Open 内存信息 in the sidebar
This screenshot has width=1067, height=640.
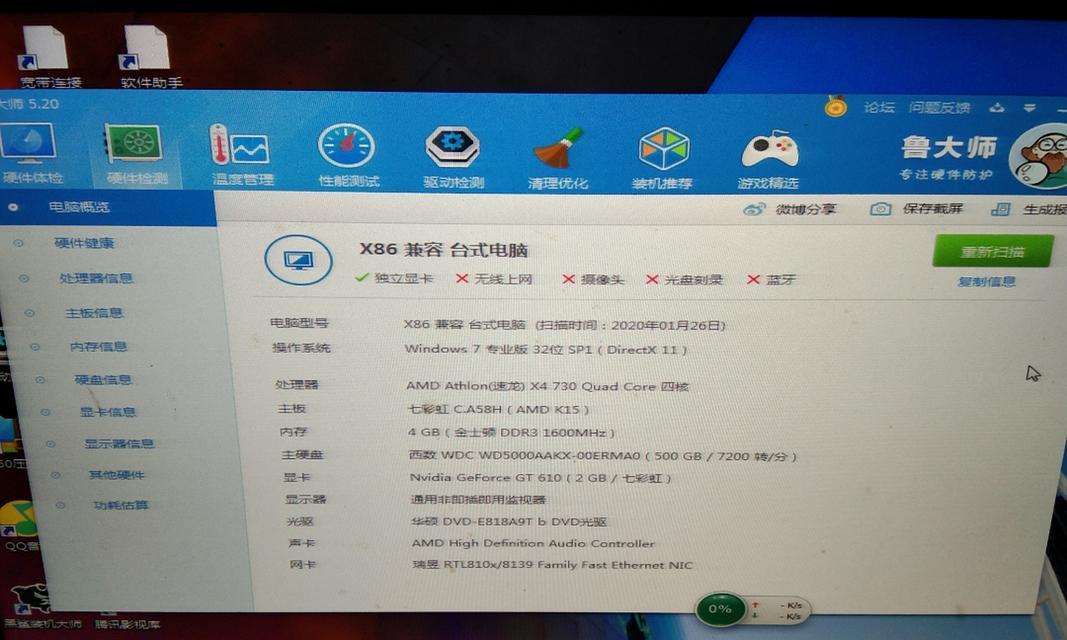(99, 346)
